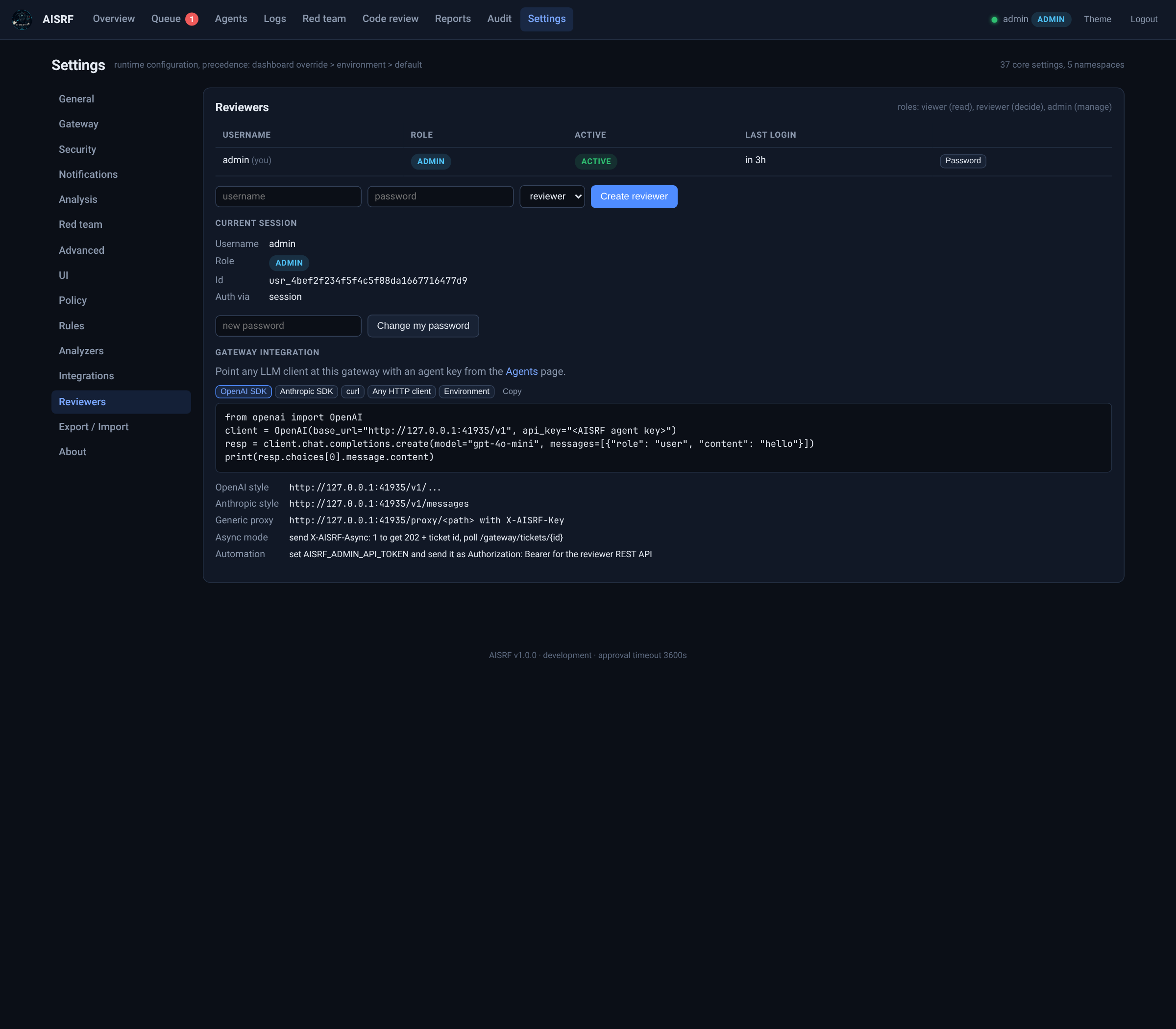Click the Create reviewer button

point(634,196)
